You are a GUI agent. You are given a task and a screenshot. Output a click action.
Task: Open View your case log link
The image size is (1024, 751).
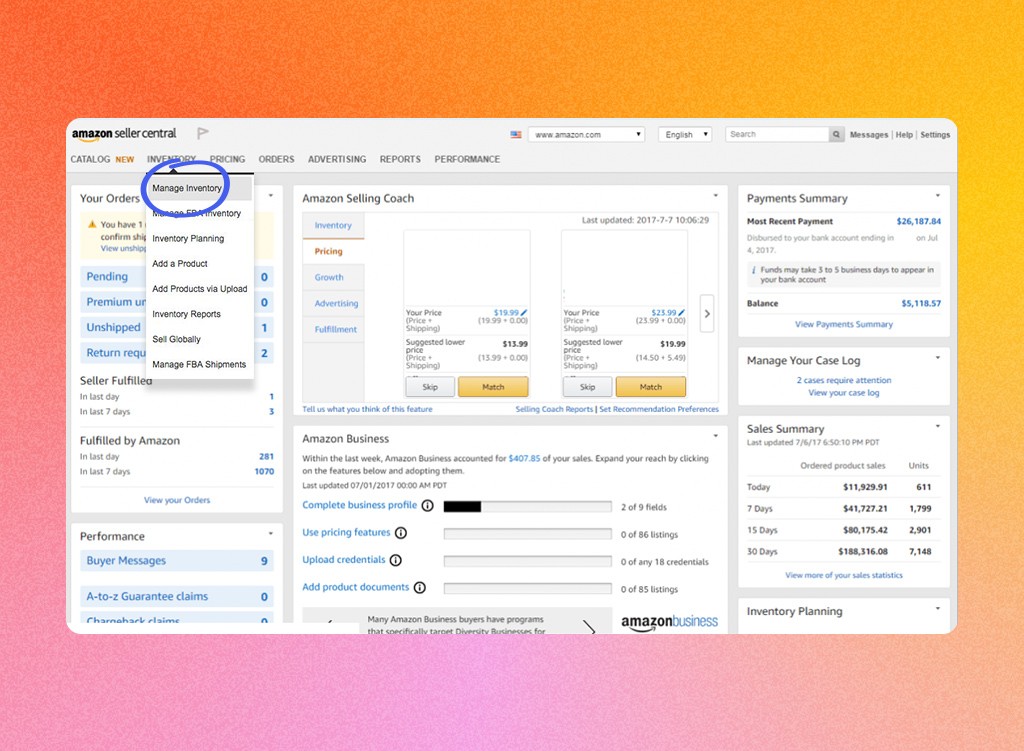click(x=844, y=393)
